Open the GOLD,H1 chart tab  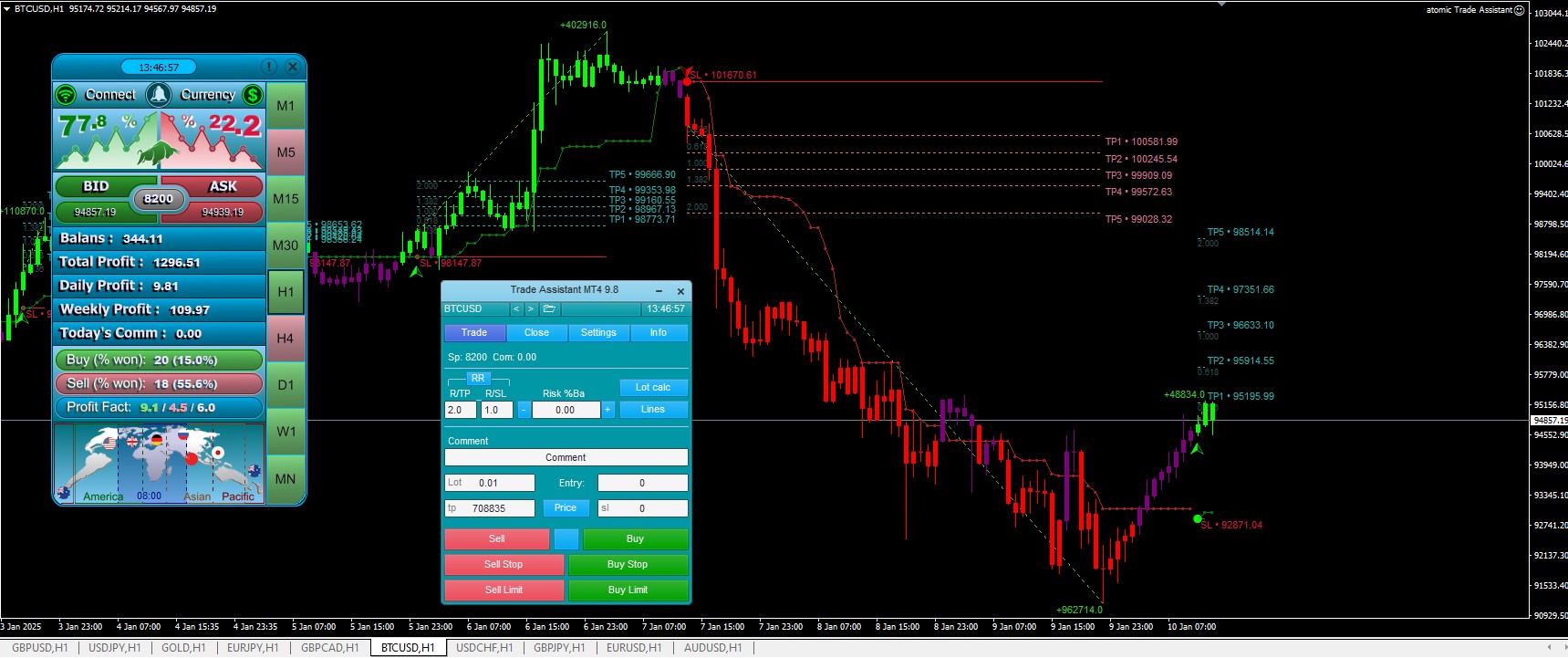pos(183,648)
